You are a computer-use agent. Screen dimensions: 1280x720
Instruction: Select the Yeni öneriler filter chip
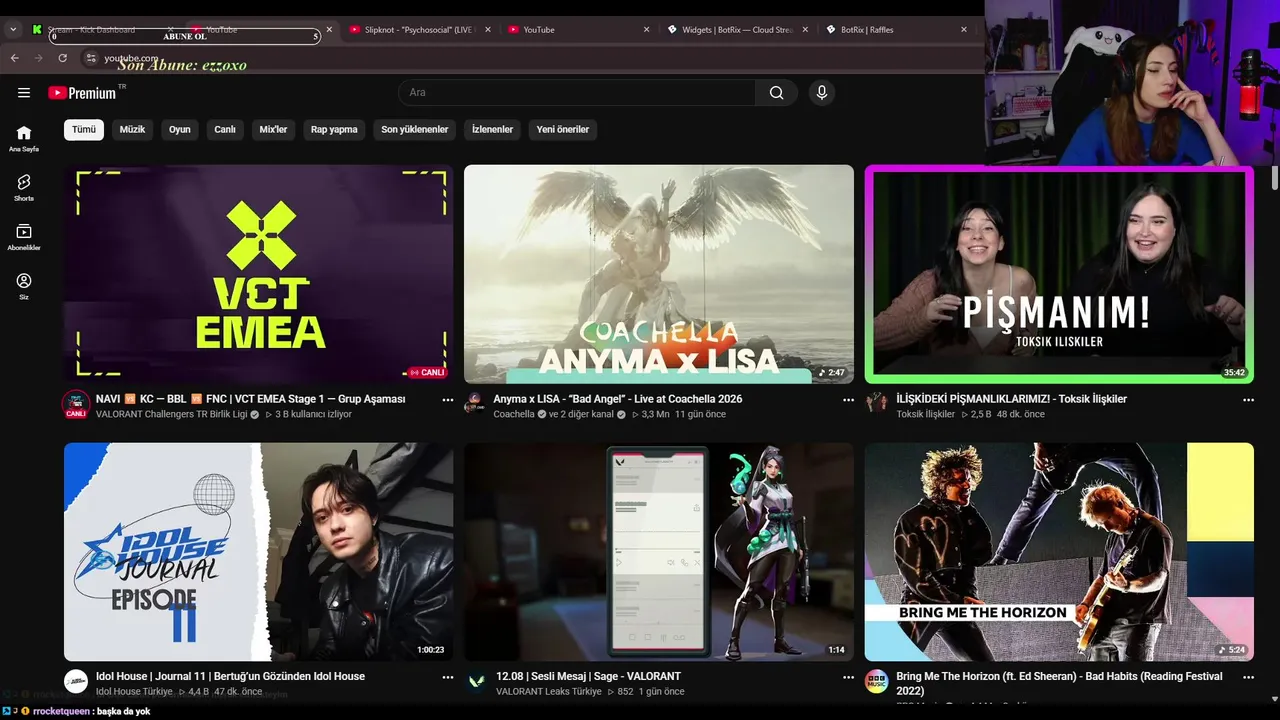tap(563, 130)
